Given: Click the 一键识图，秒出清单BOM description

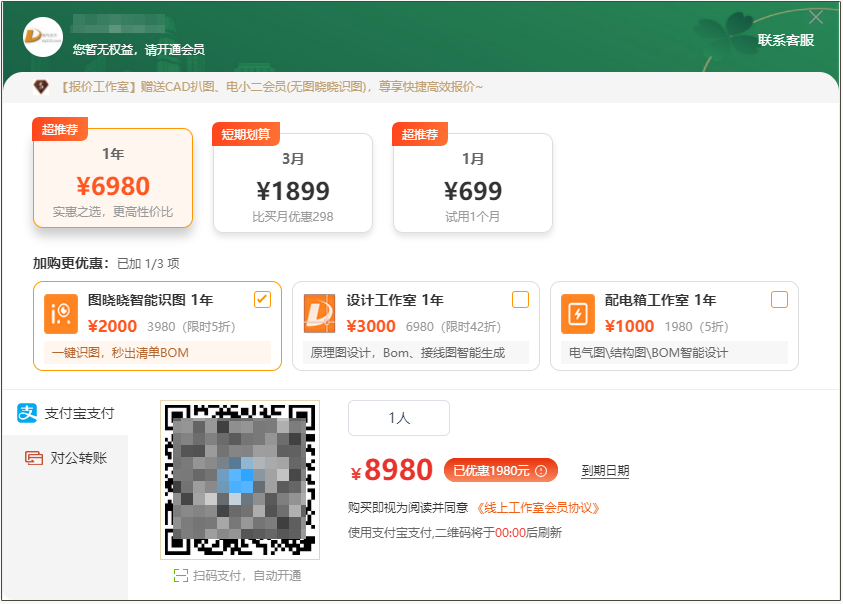Looking at the screenshot, I should pos(158,353).
